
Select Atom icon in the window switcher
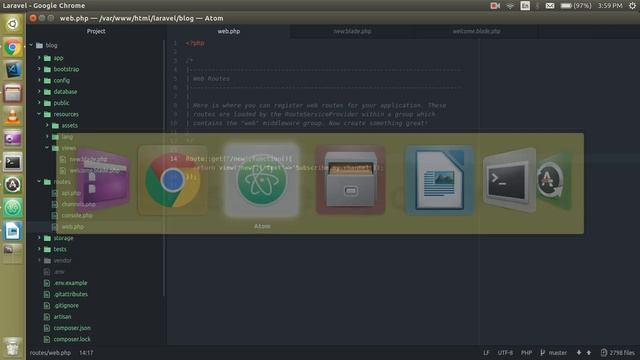click(x=262, y=180)
